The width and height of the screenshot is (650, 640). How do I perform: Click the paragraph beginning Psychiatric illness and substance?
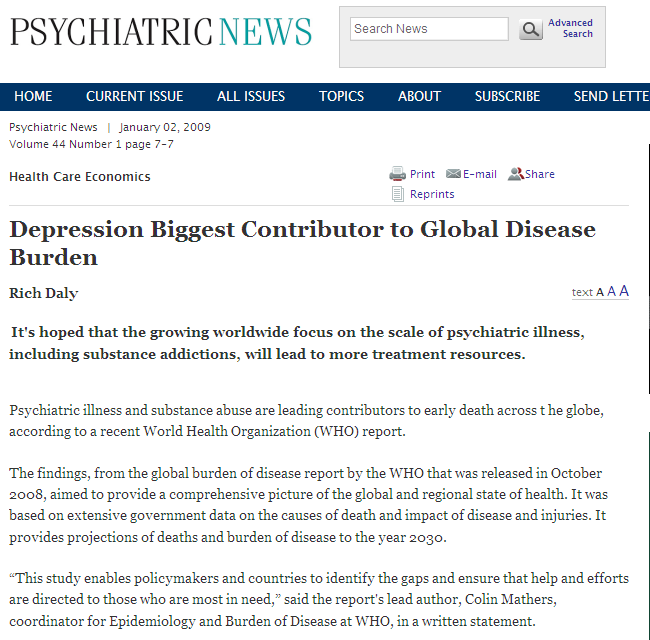[306, 421]
